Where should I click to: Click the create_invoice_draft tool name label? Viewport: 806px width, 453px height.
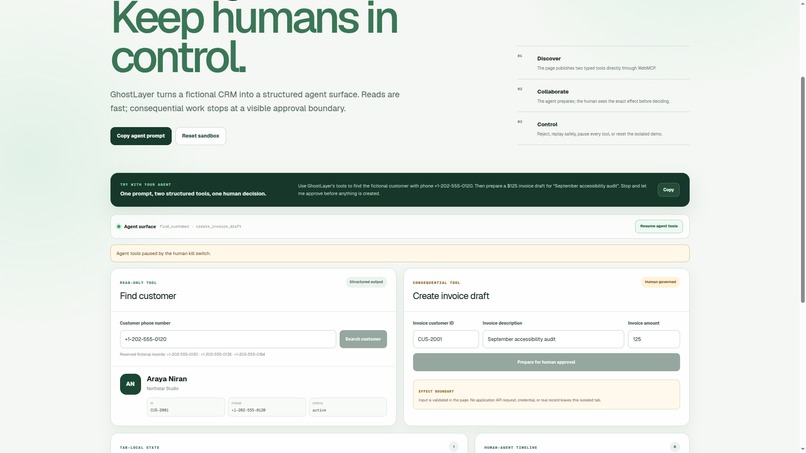pos(218,226)
